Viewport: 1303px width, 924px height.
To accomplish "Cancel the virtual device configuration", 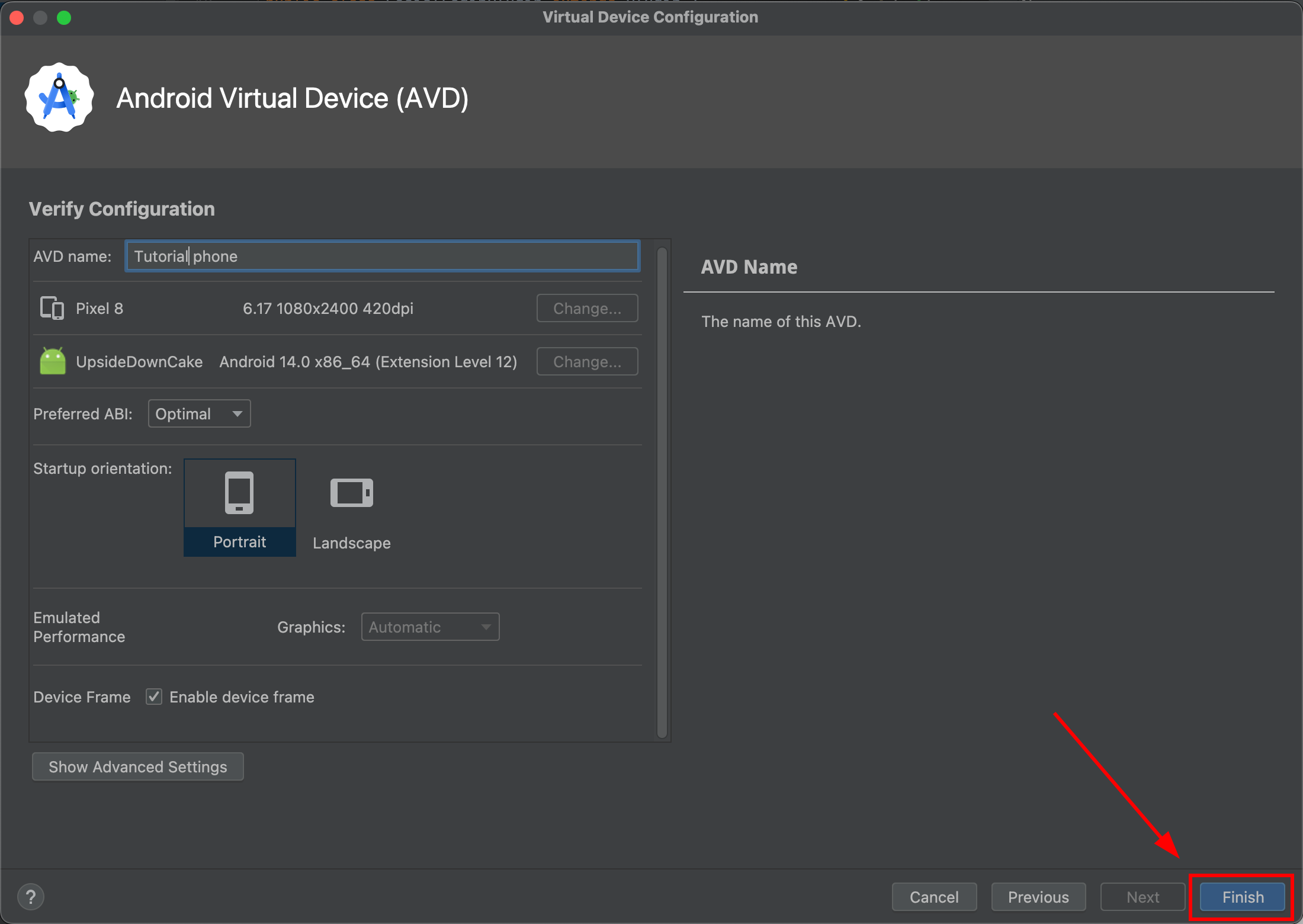I will (934, 897).
